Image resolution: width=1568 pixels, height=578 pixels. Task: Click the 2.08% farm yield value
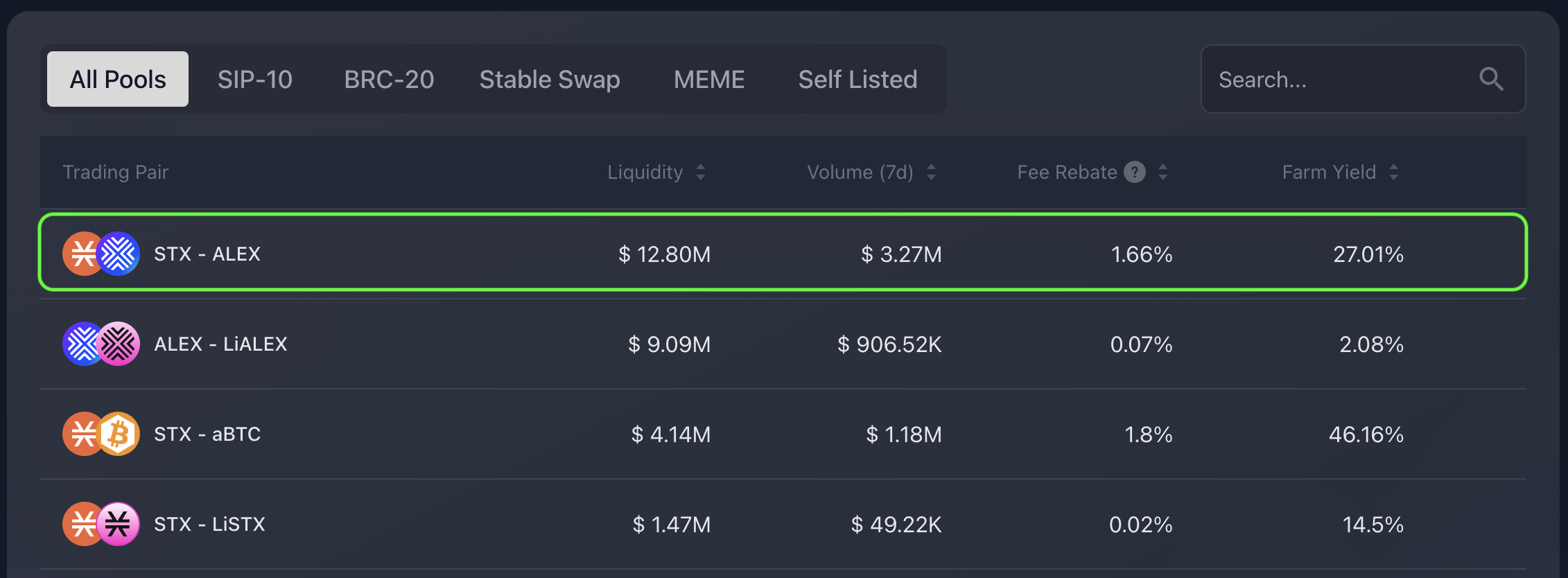click(x=1371, y=344)
